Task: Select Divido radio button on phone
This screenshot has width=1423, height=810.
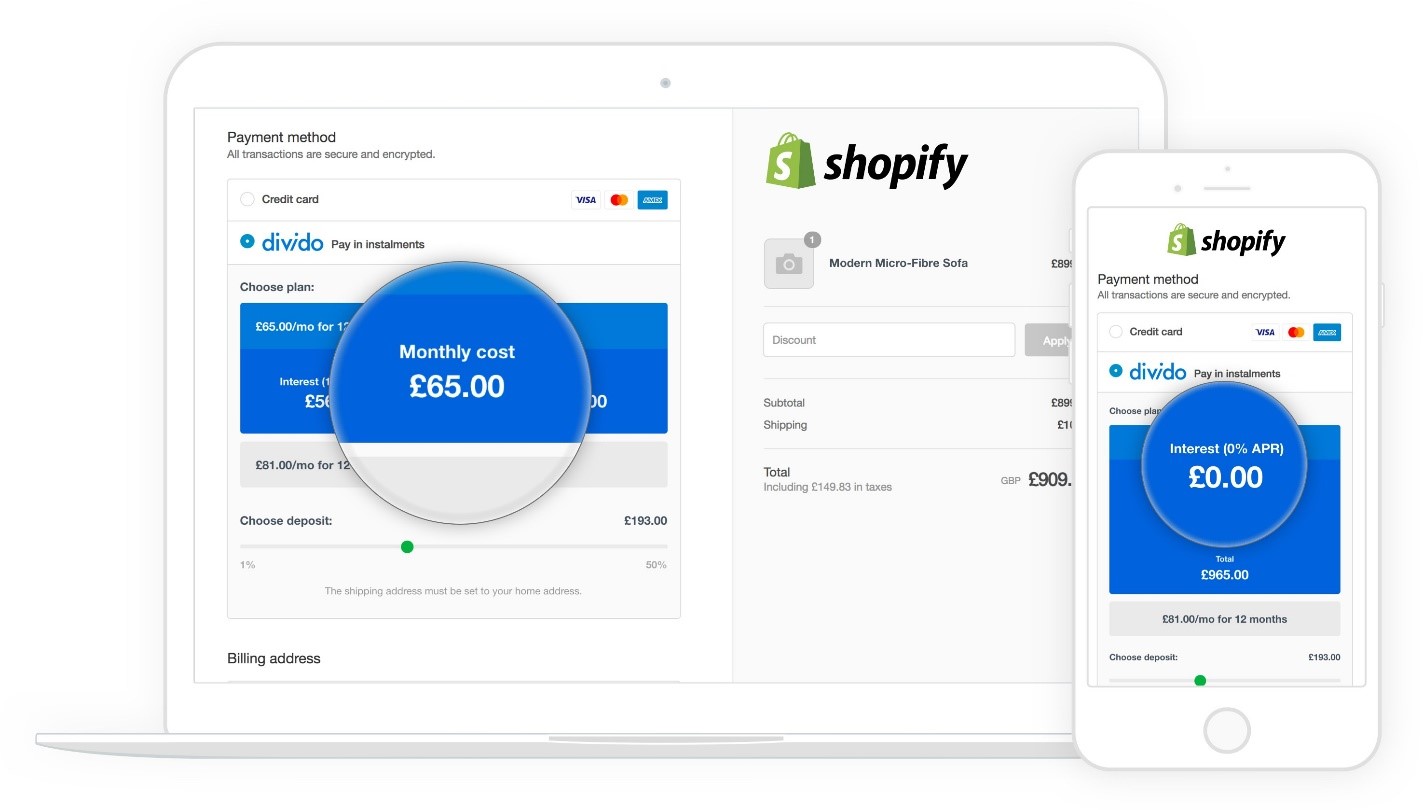Action: 1116,371
